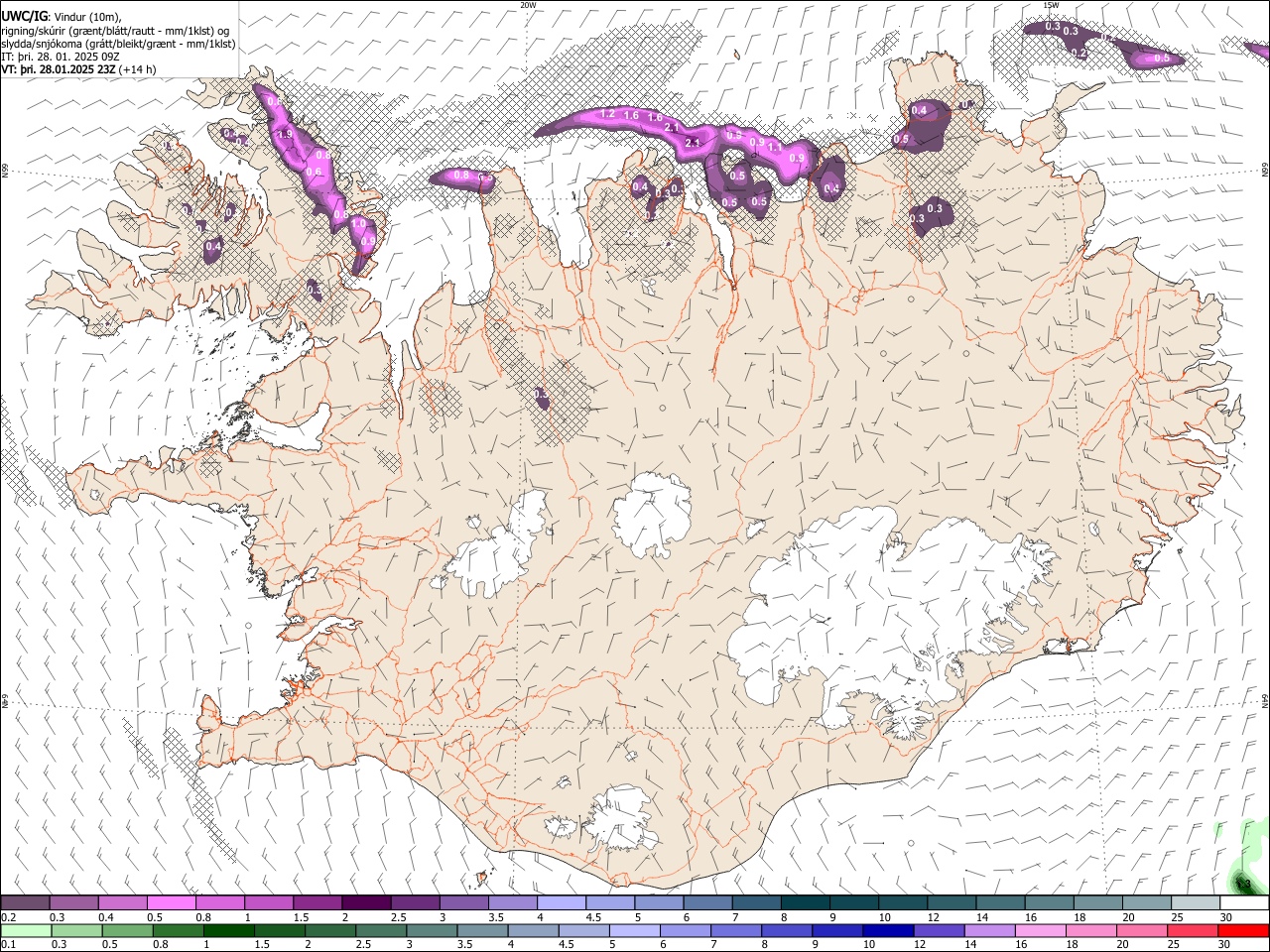Screen dimensions: 1270x952
Task: Select lower pale green swatch between 0.1 and 0.3
Action: pos(26,930)
